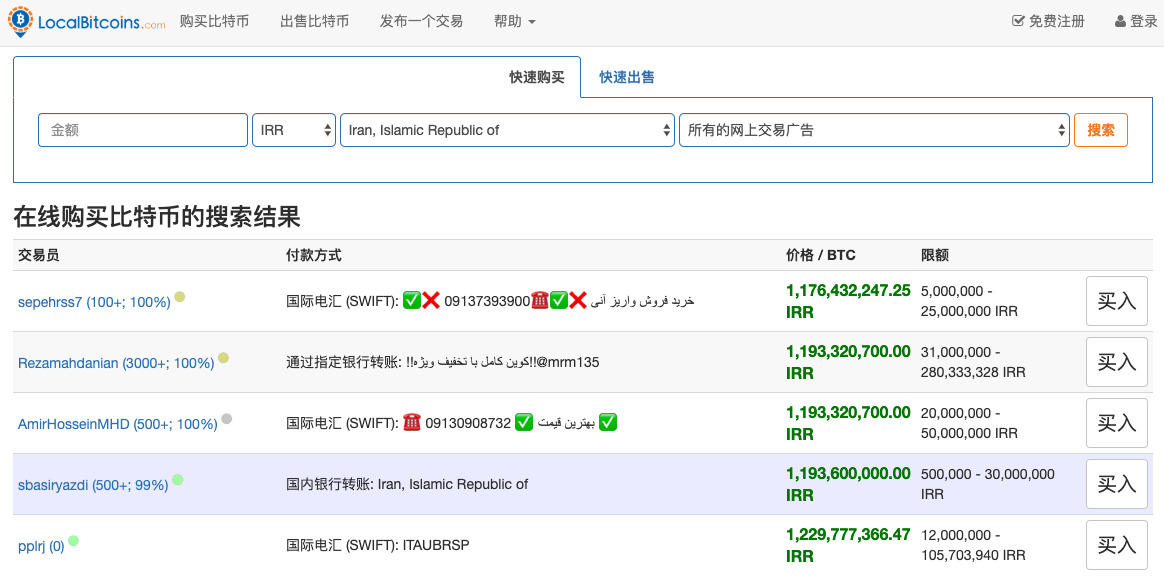Open the IRR currency dropdown
Screen dimensions: 1164x583
pos(294,130)
